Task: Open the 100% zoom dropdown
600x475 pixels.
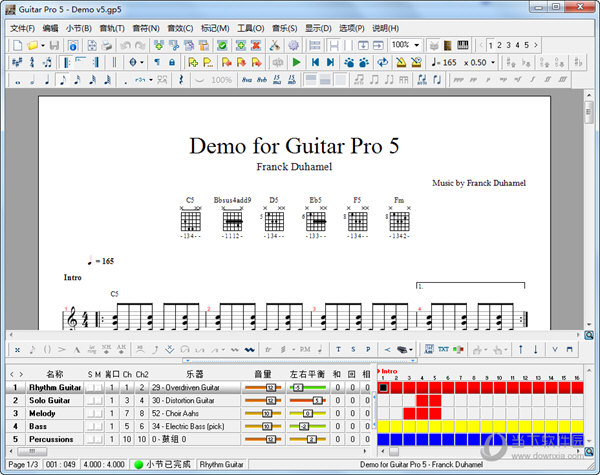Action: pos(417,45)
